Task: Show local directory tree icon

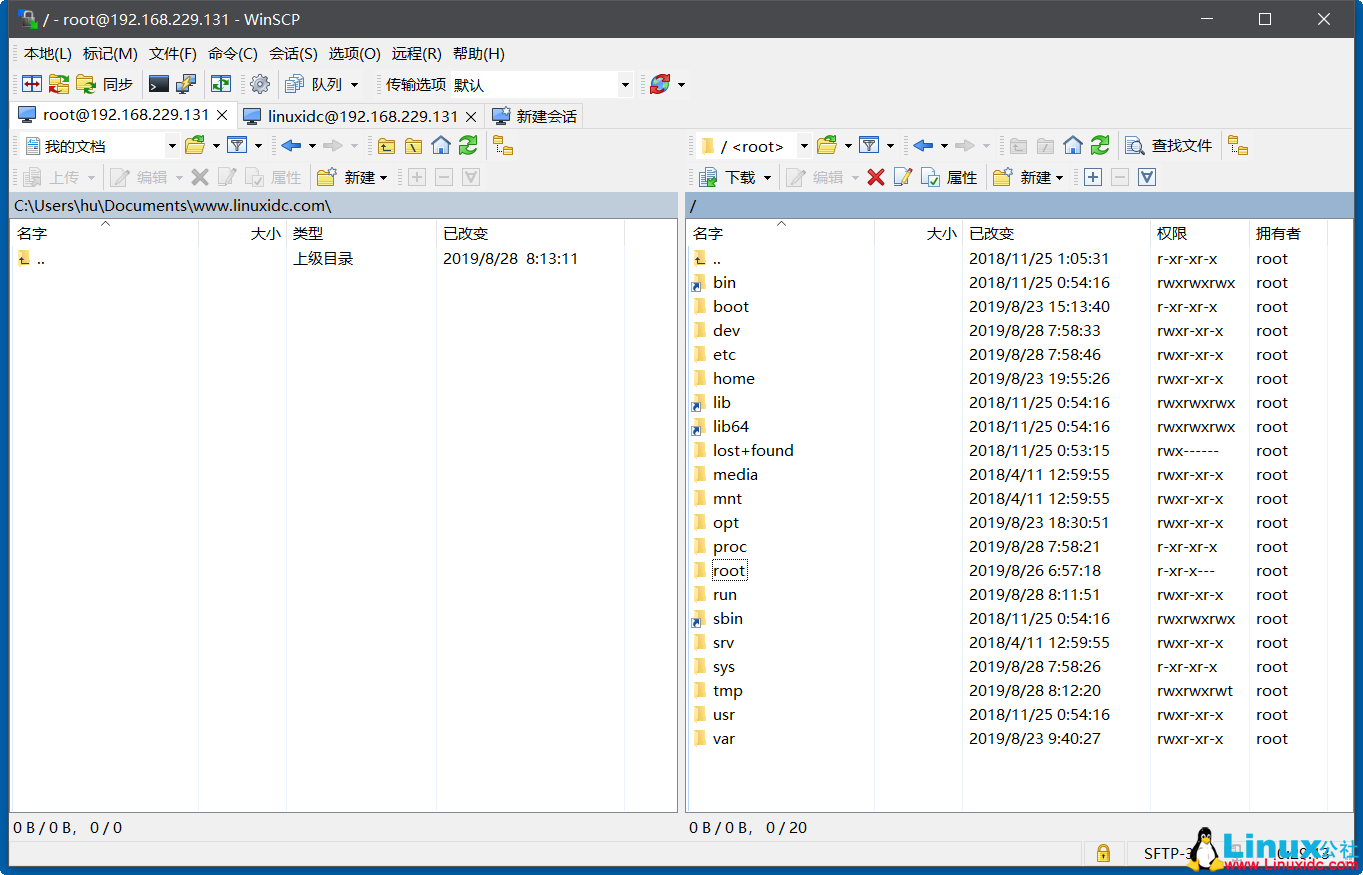Action: click(503, 145)
